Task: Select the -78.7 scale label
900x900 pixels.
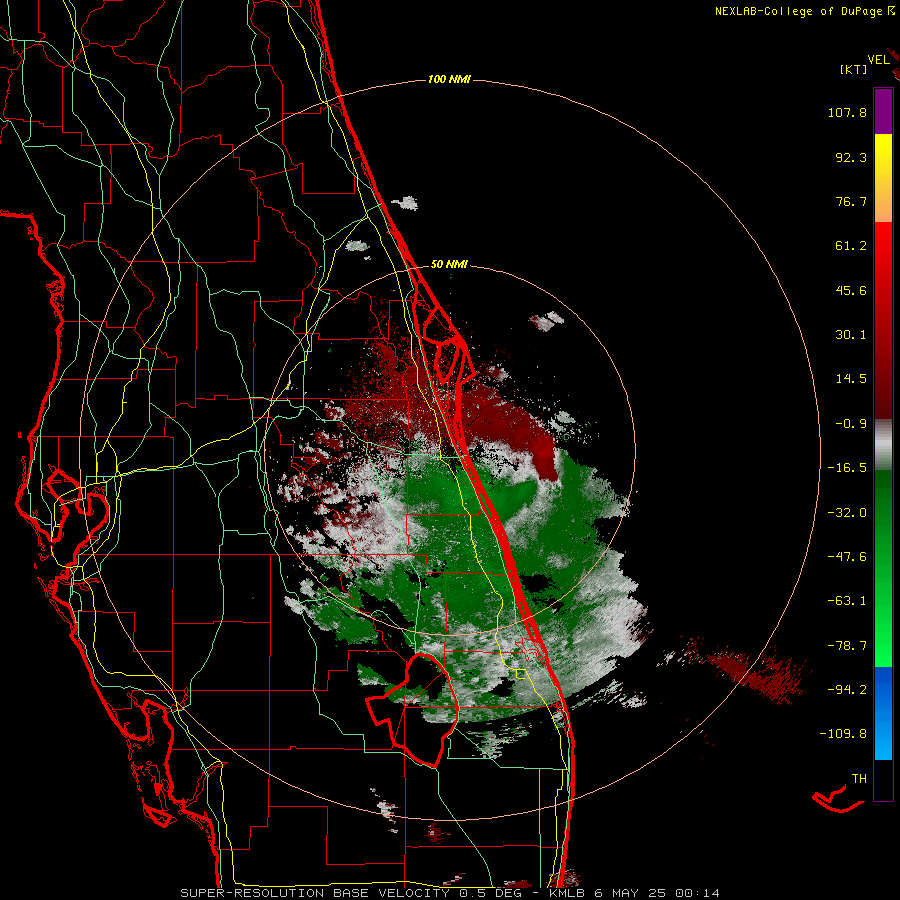Action: pos(847,646)
